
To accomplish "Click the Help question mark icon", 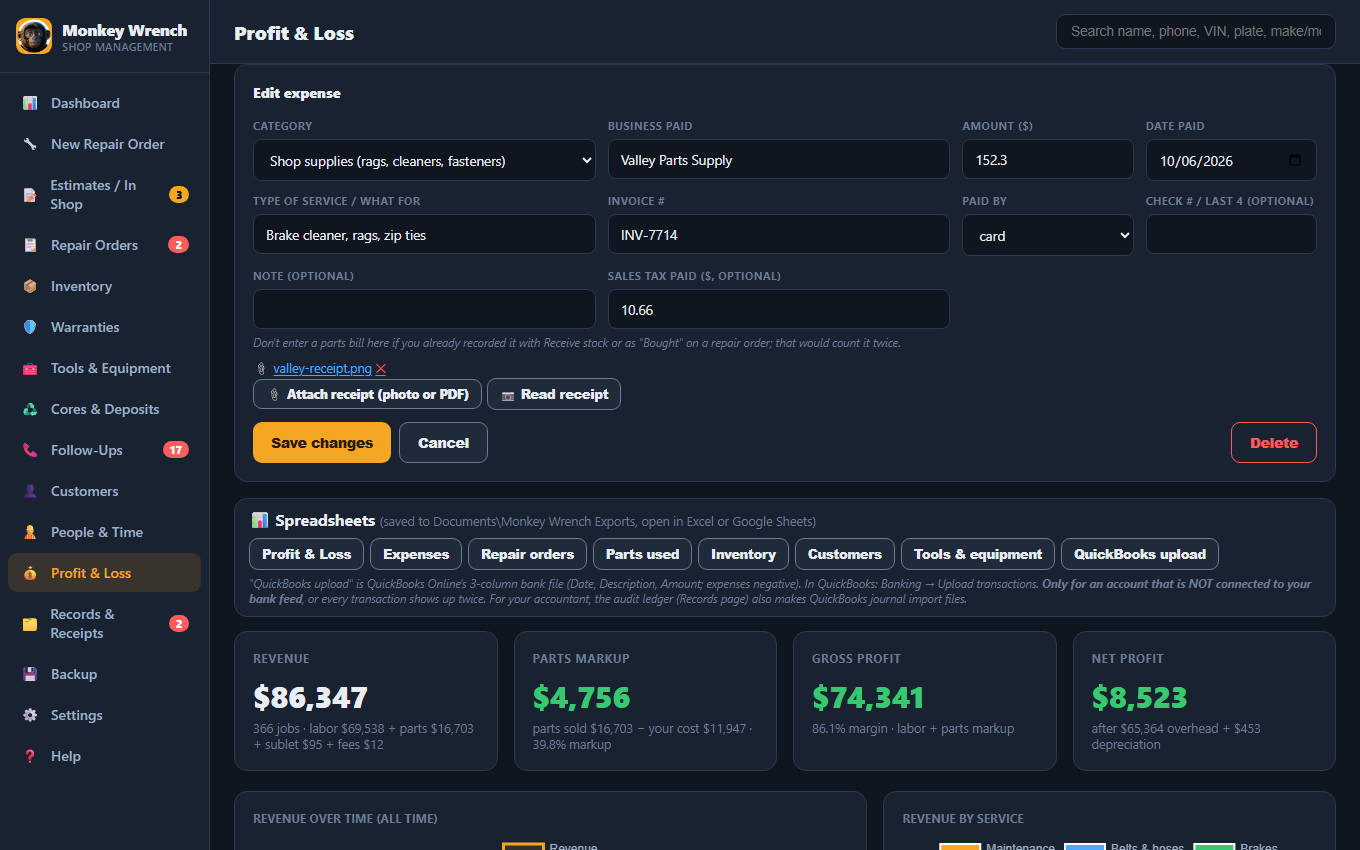I will click(x=30, y=756).
